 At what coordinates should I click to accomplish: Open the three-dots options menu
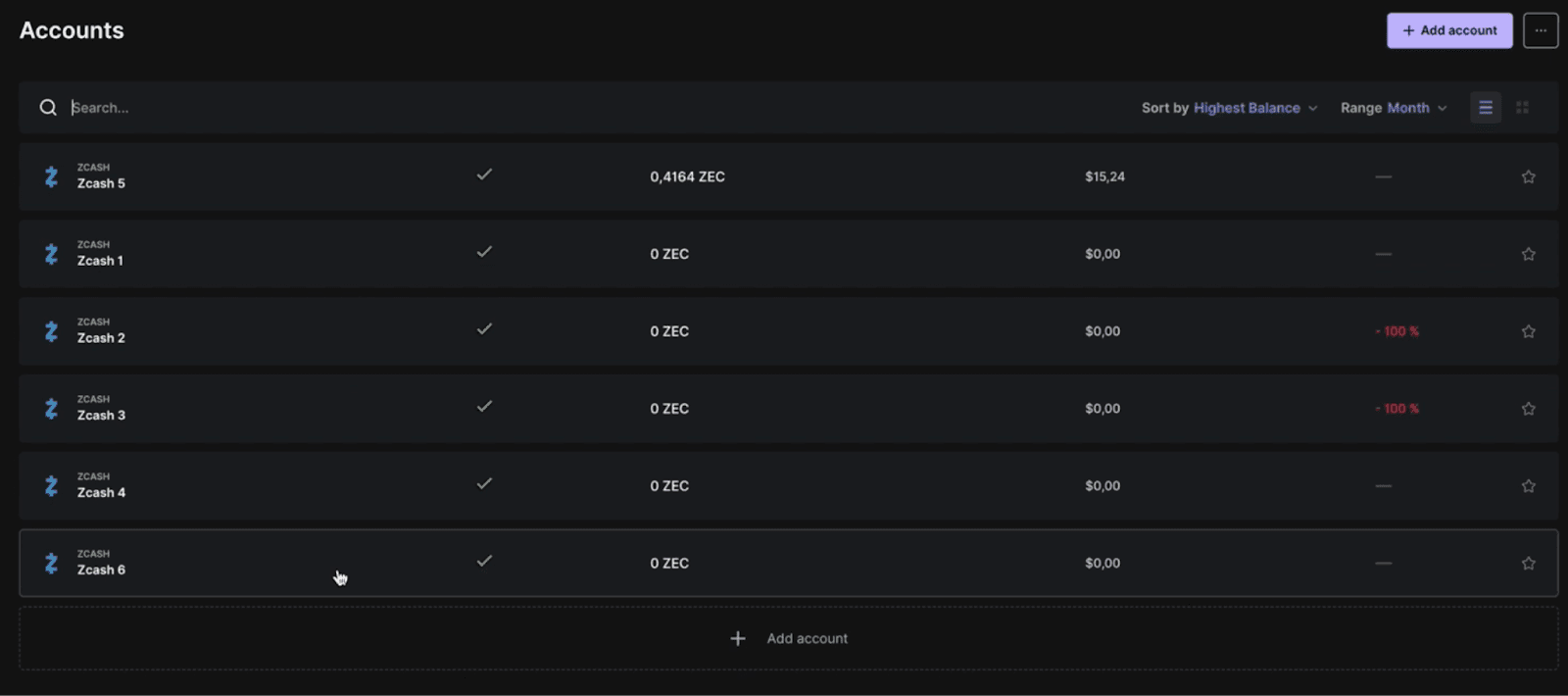tap(1541, 30)
